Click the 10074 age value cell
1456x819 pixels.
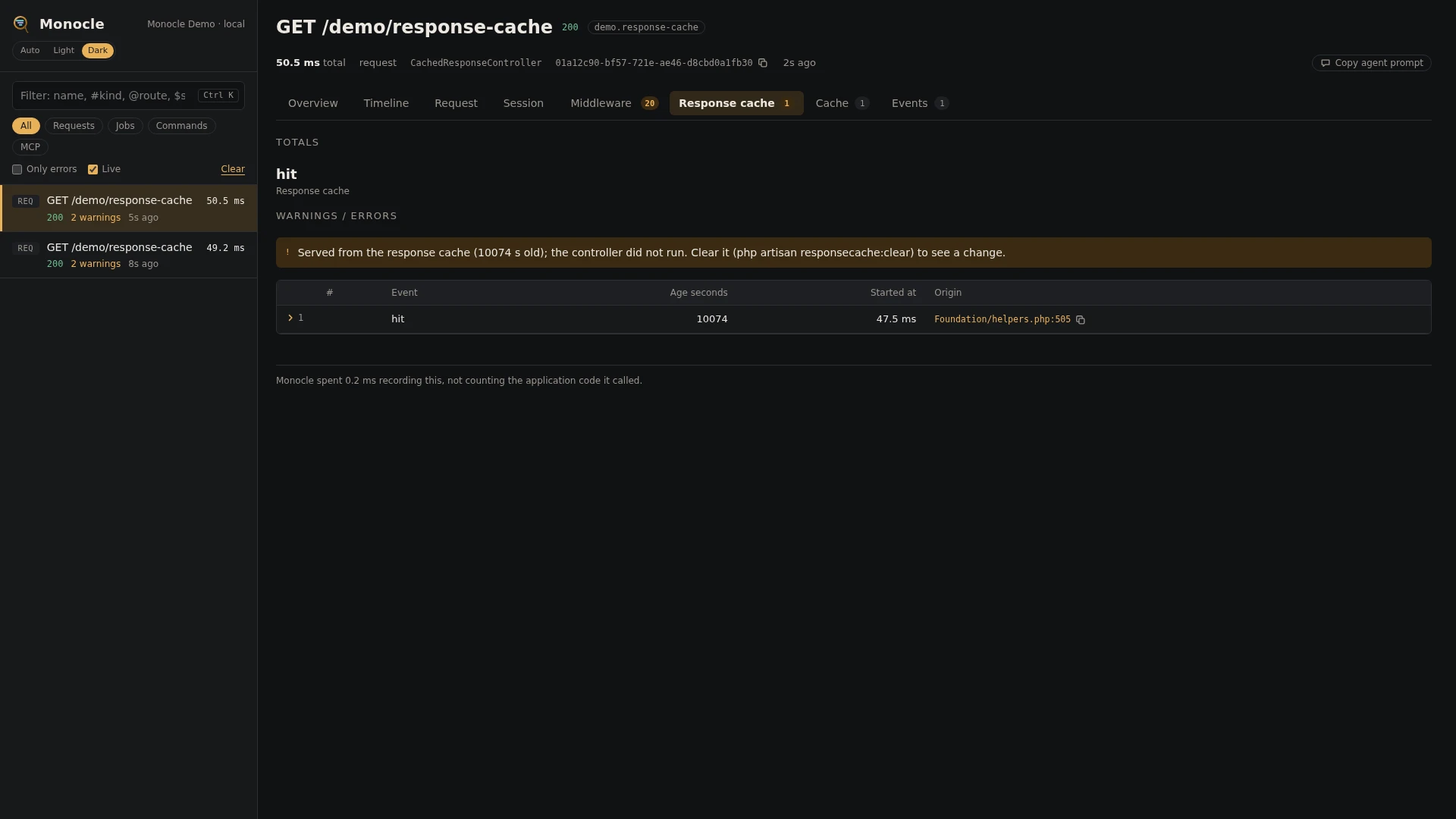[711, 319]
